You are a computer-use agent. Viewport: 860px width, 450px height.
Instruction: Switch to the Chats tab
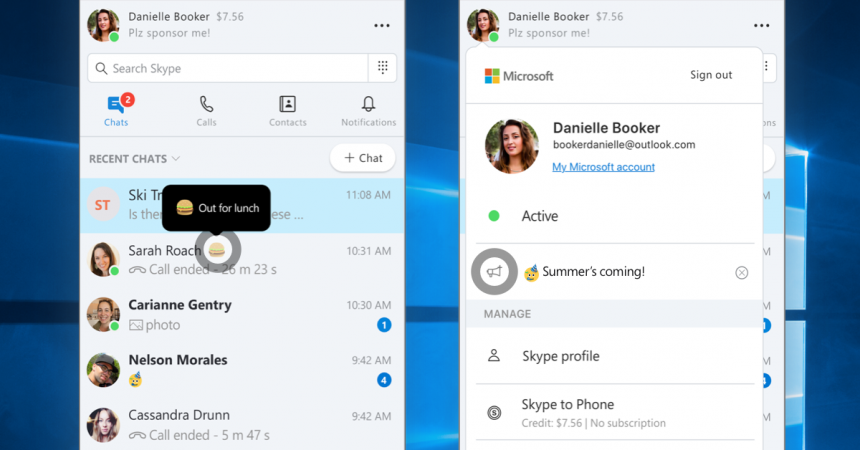(x=116, y=110)
